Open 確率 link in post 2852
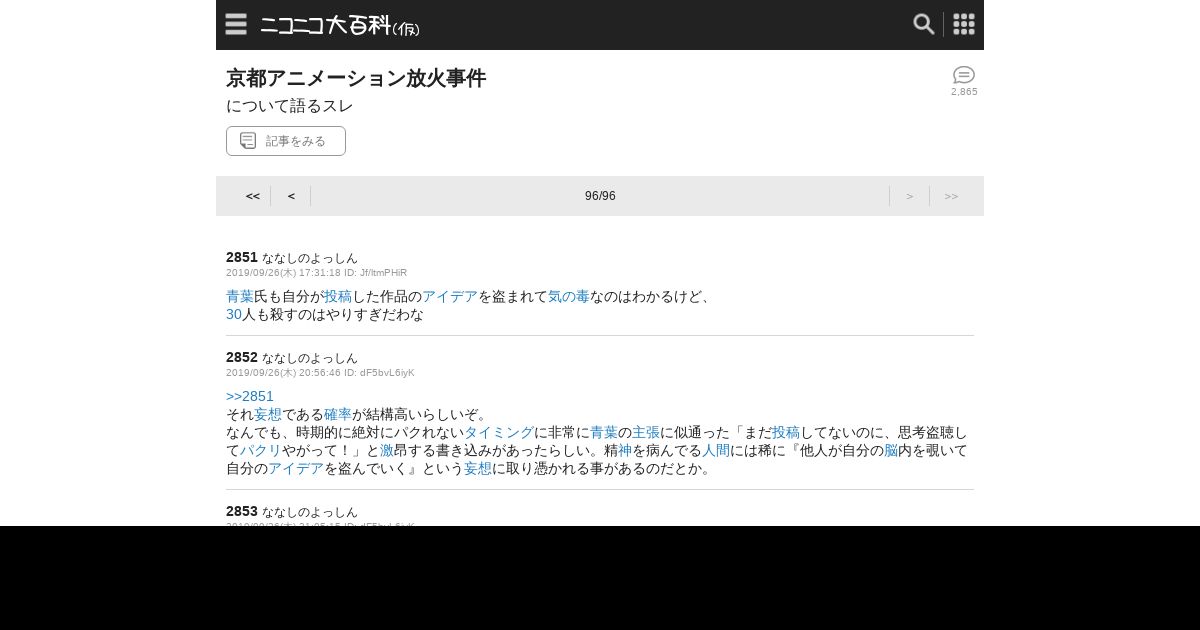This screenshot has height=630, width=1200. (x=338, y=414)
